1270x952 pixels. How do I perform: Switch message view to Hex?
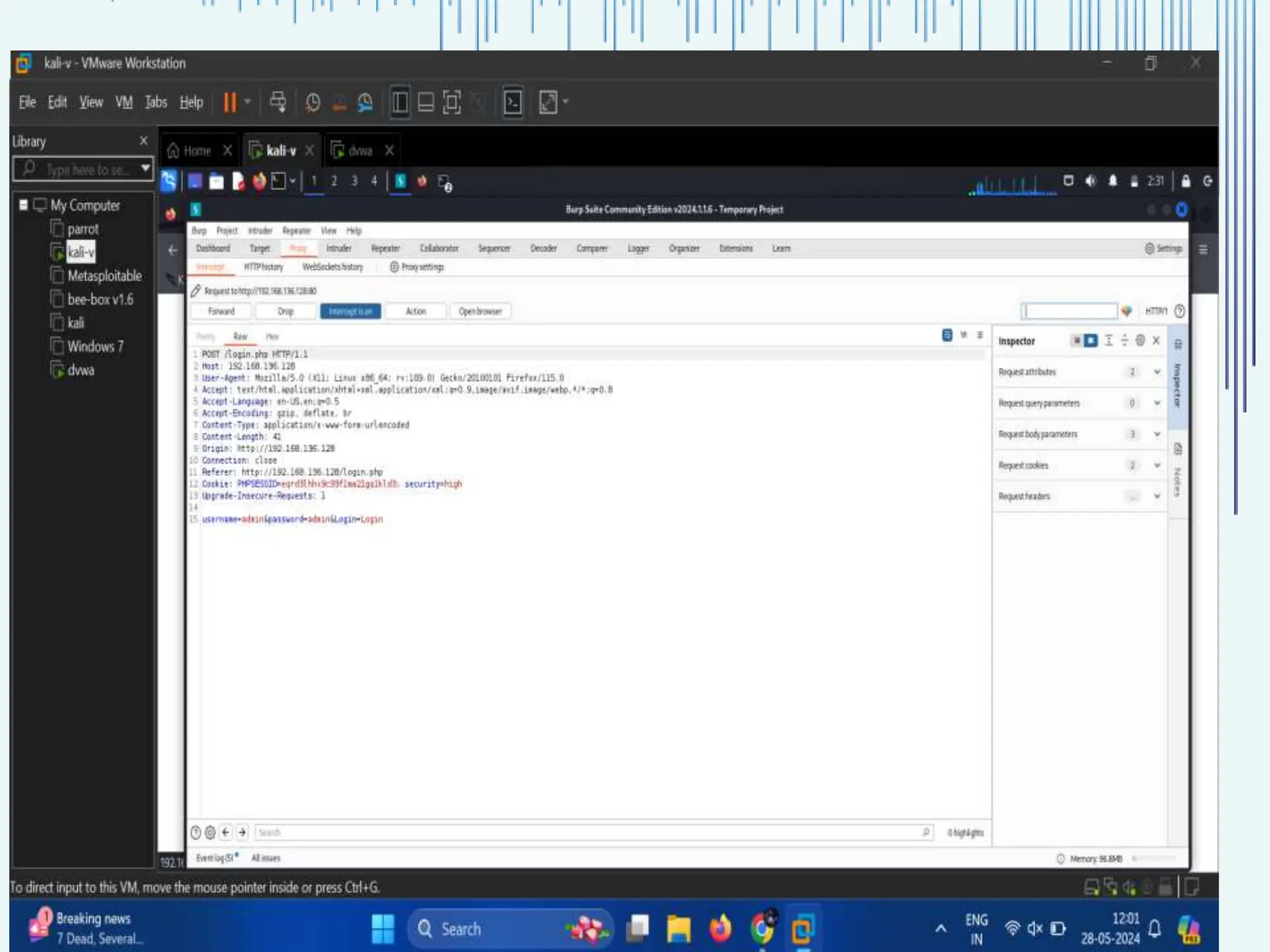[272, 337]
